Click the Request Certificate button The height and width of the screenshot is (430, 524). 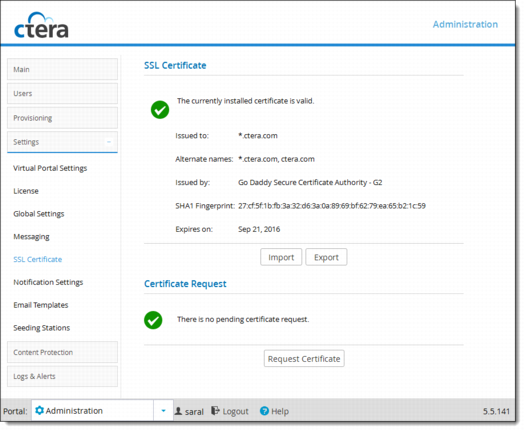pos(304,359)
